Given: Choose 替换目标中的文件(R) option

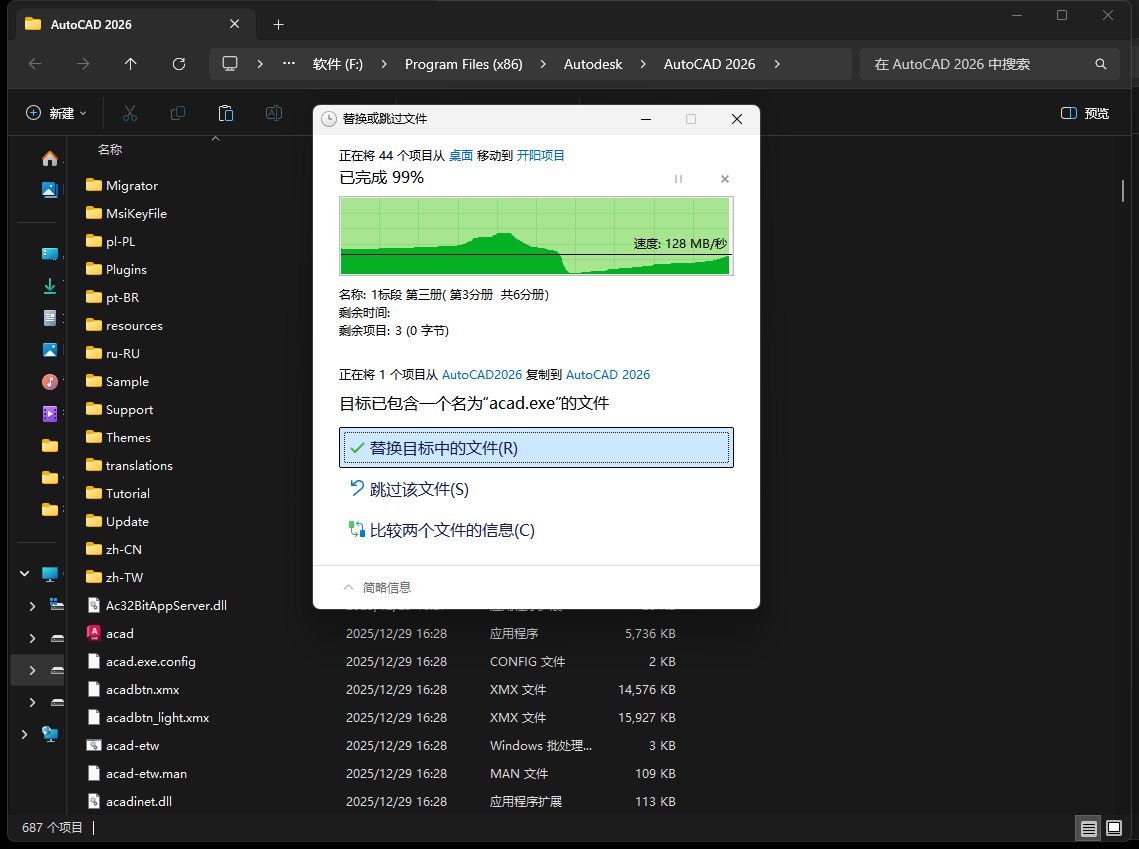Looking at the screenshot, I should (x=536, y=448).
